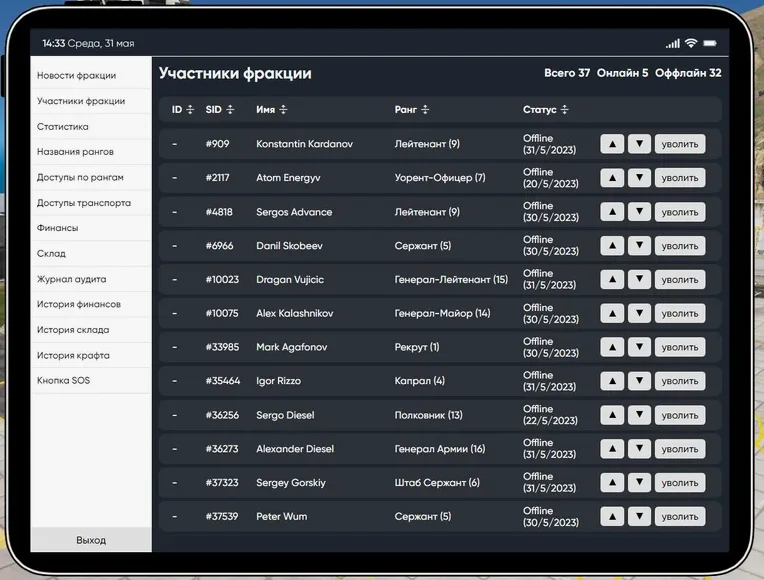Viewport: 764px width, 580px height.
Task: Demote Mark Agafonov with the down arrow
Action: (x=639, y=347)
